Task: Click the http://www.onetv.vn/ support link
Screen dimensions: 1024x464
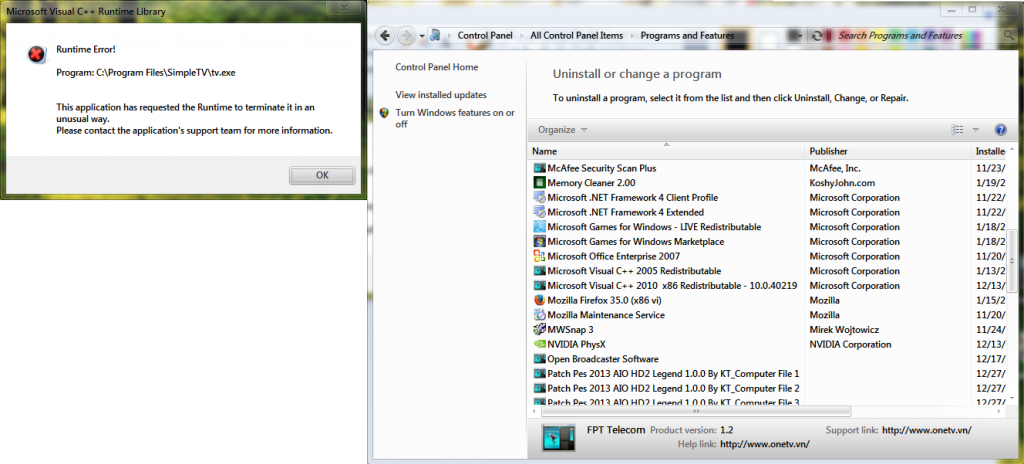Action: 927,430
